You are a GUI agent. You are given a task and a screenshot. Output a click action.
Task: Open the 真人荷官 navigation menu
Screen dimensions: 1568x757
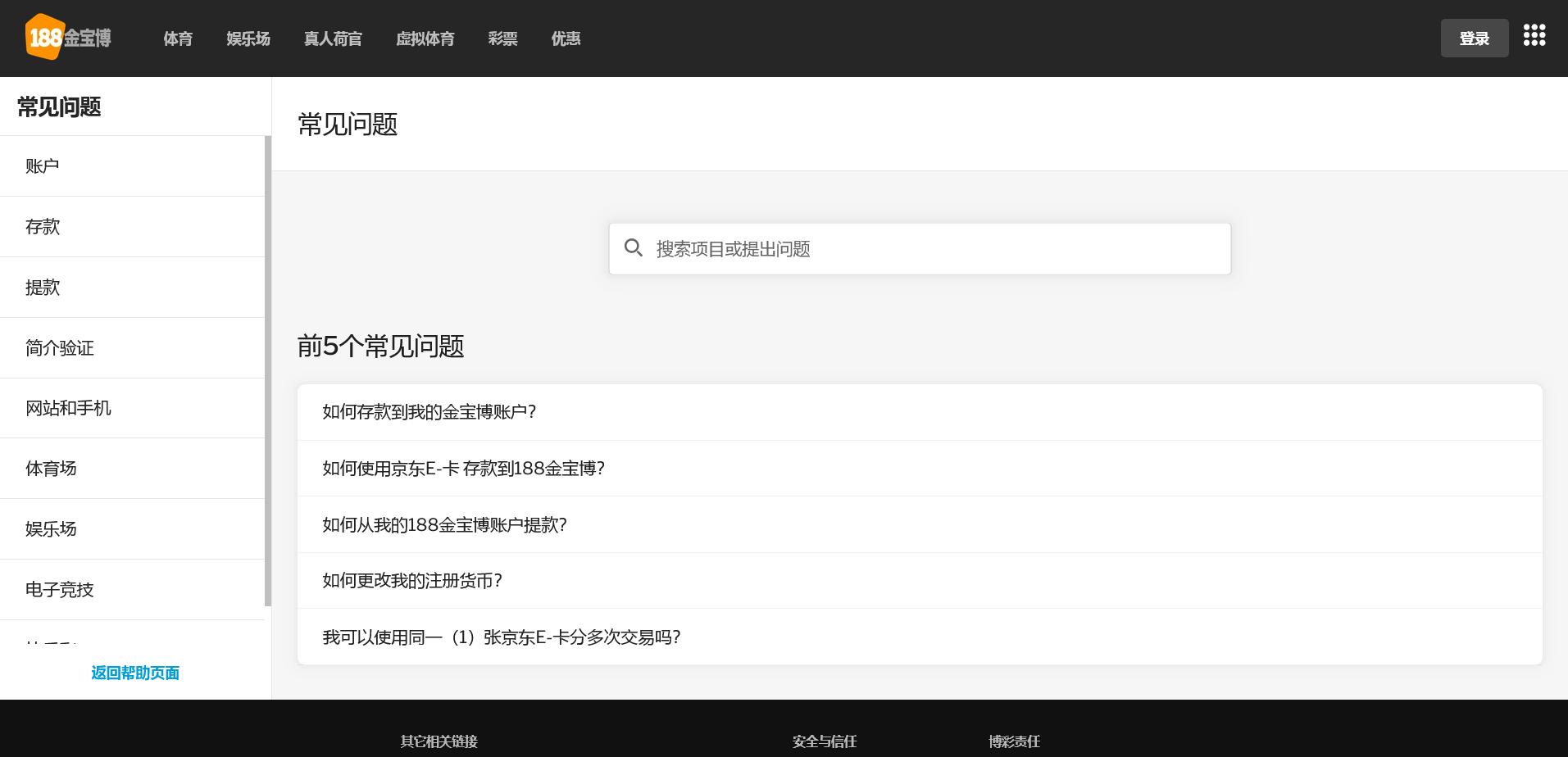point(333,39)
